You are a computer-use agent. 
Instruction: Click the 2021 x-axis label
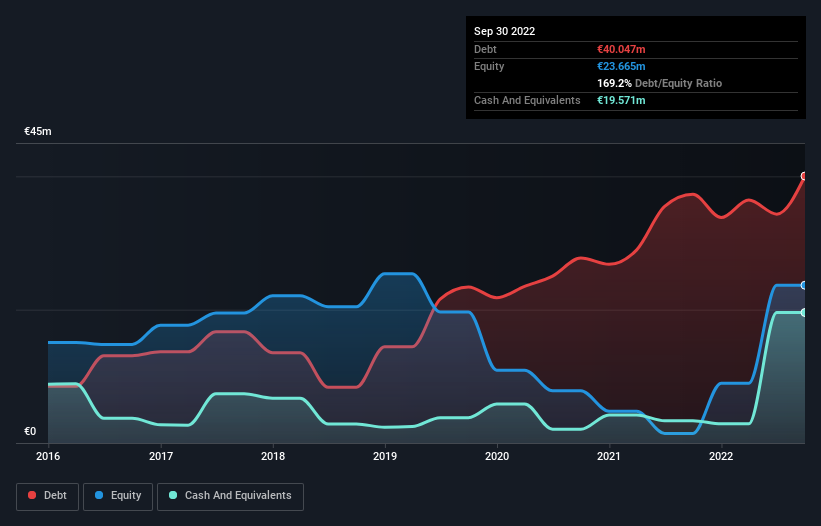[x=609, y=456]
